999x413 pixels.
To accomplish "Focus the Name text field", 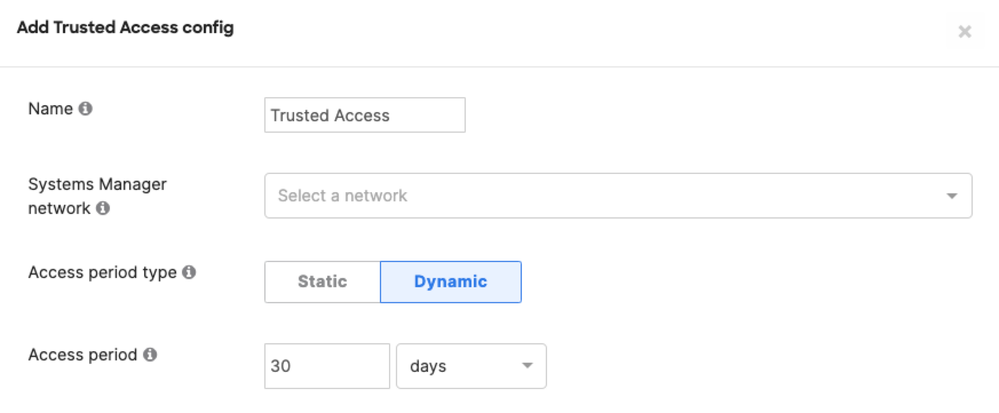I will 365,115.
